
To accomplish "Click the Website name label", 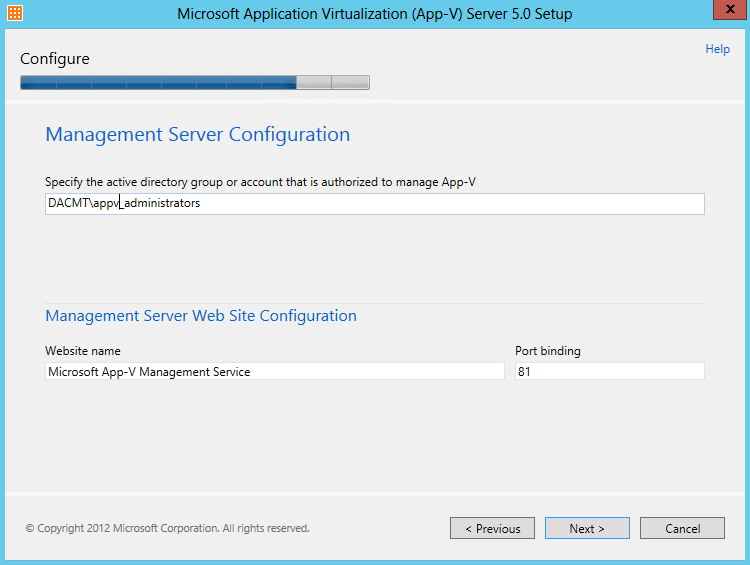I will (83, 351).
